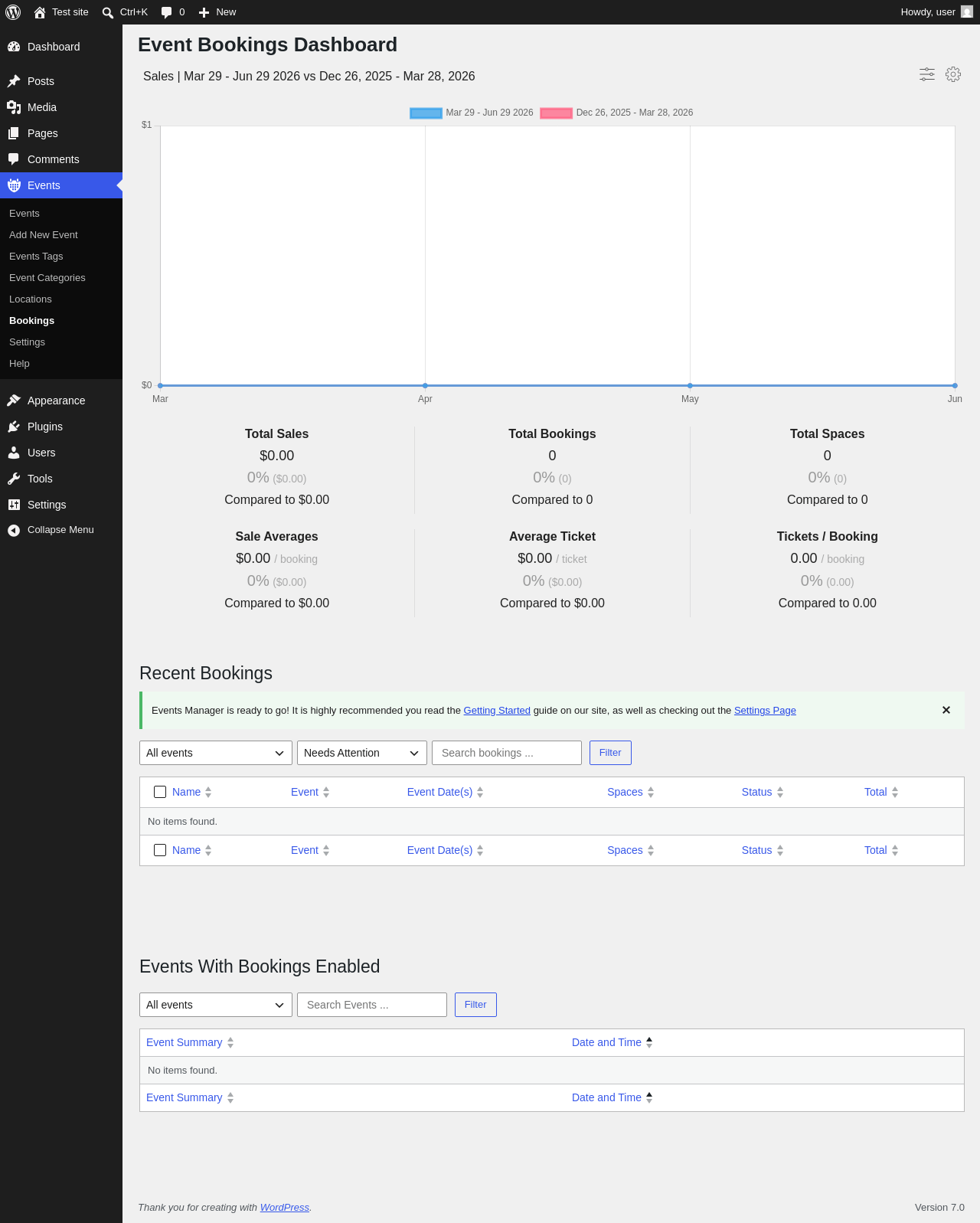Image resolution: width=980 pixels, height=1223 pixels.
Task: Open Needs Attention status dropdown
Action: tap(362, 753)
